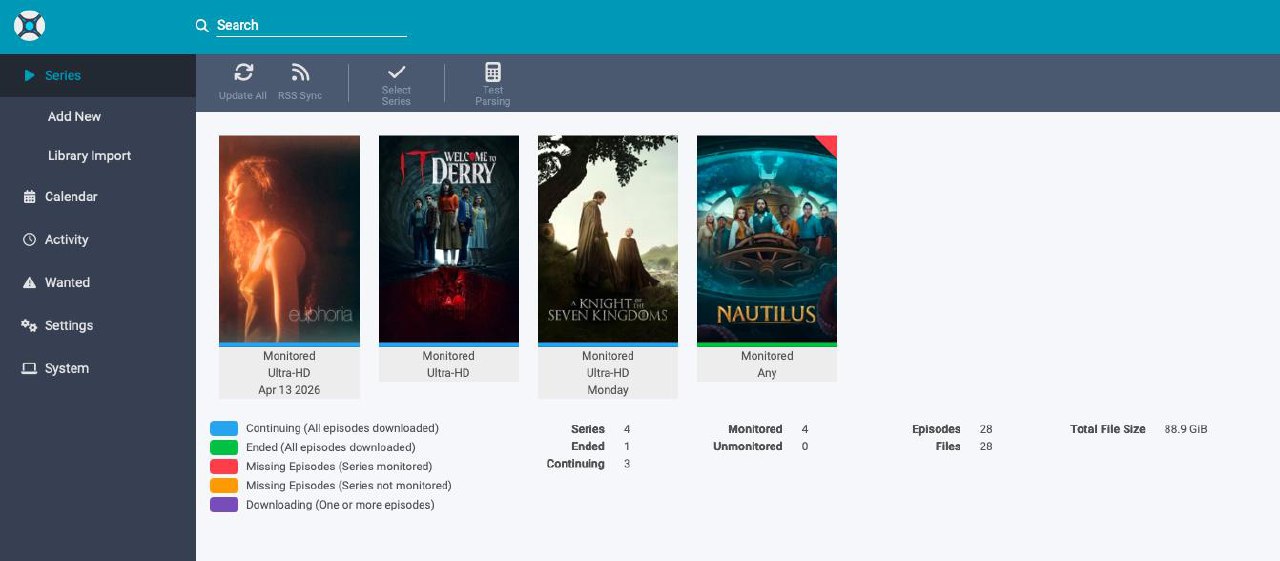
Task: Open the Nautilus series poster
Action: coord(766,239)
